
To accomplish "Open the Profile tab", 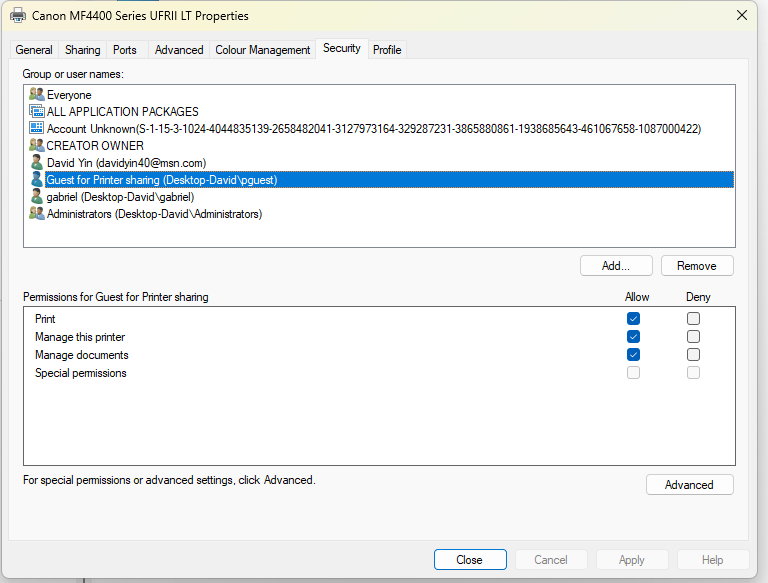I will point(387,50).
